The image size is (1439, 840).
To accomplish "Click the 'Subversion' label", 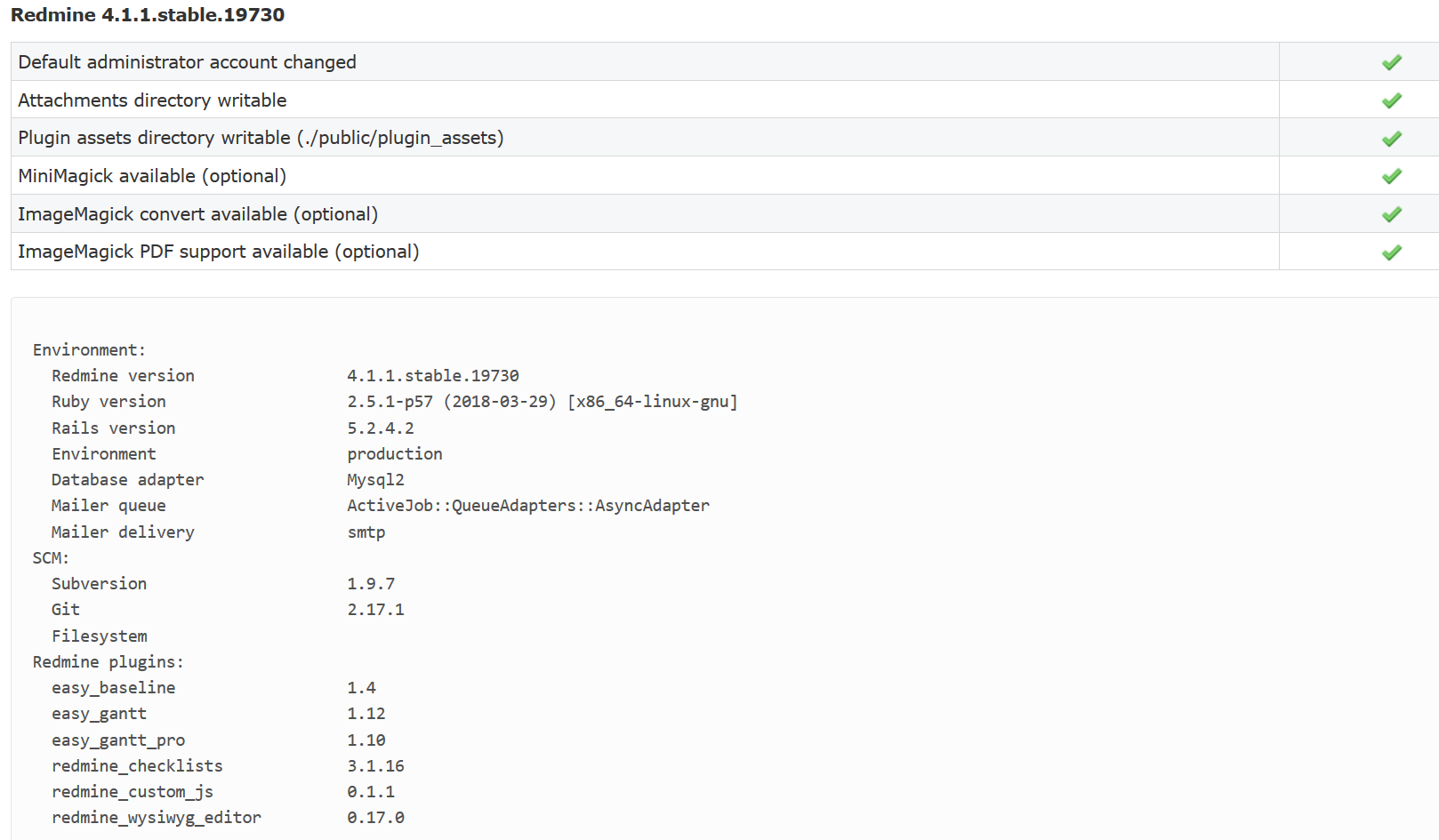I will [x=99, y=584].
